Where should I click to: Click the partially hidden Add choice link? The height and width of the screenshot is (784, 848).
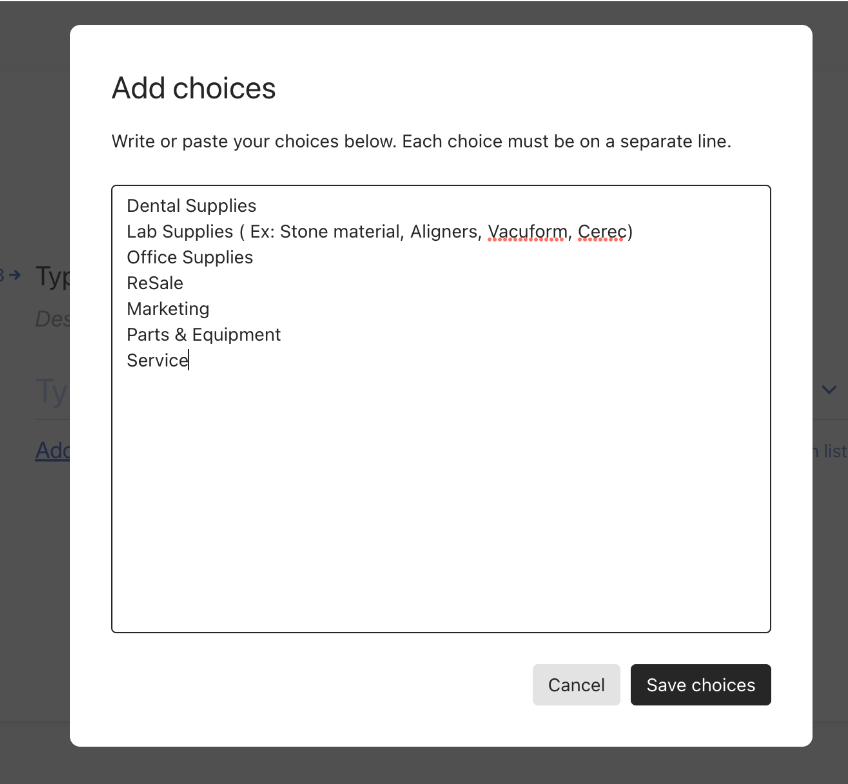pos(52,450)
